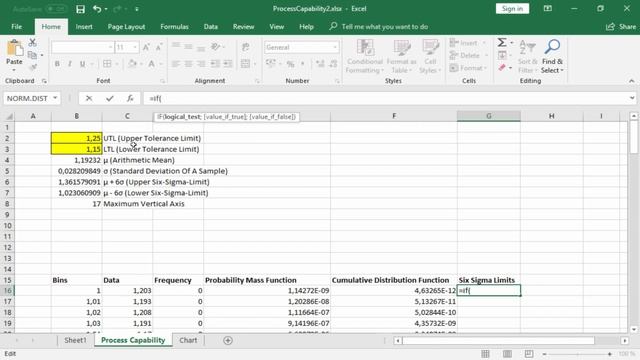Click Decrease Font Size icon

[x=159, y=47]
